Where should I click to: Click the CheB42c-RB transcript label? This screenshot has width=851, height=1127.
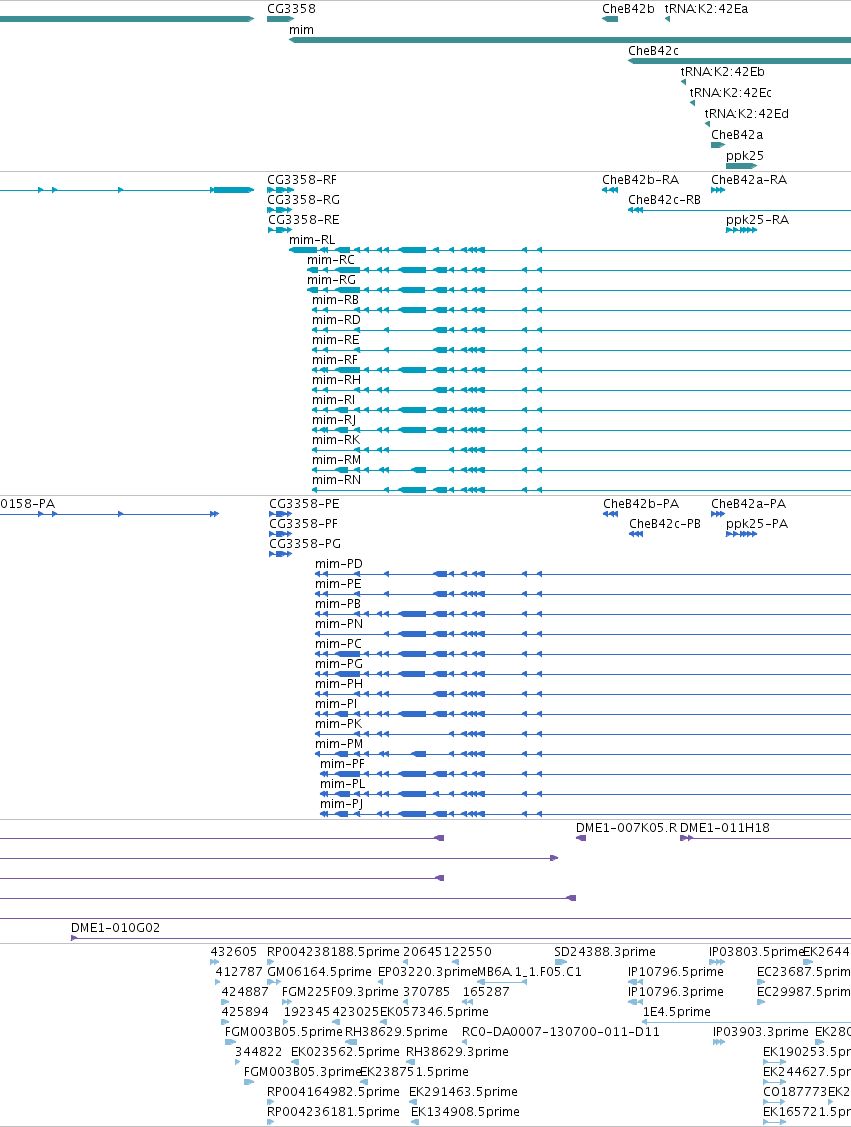[x=664, y=200]
